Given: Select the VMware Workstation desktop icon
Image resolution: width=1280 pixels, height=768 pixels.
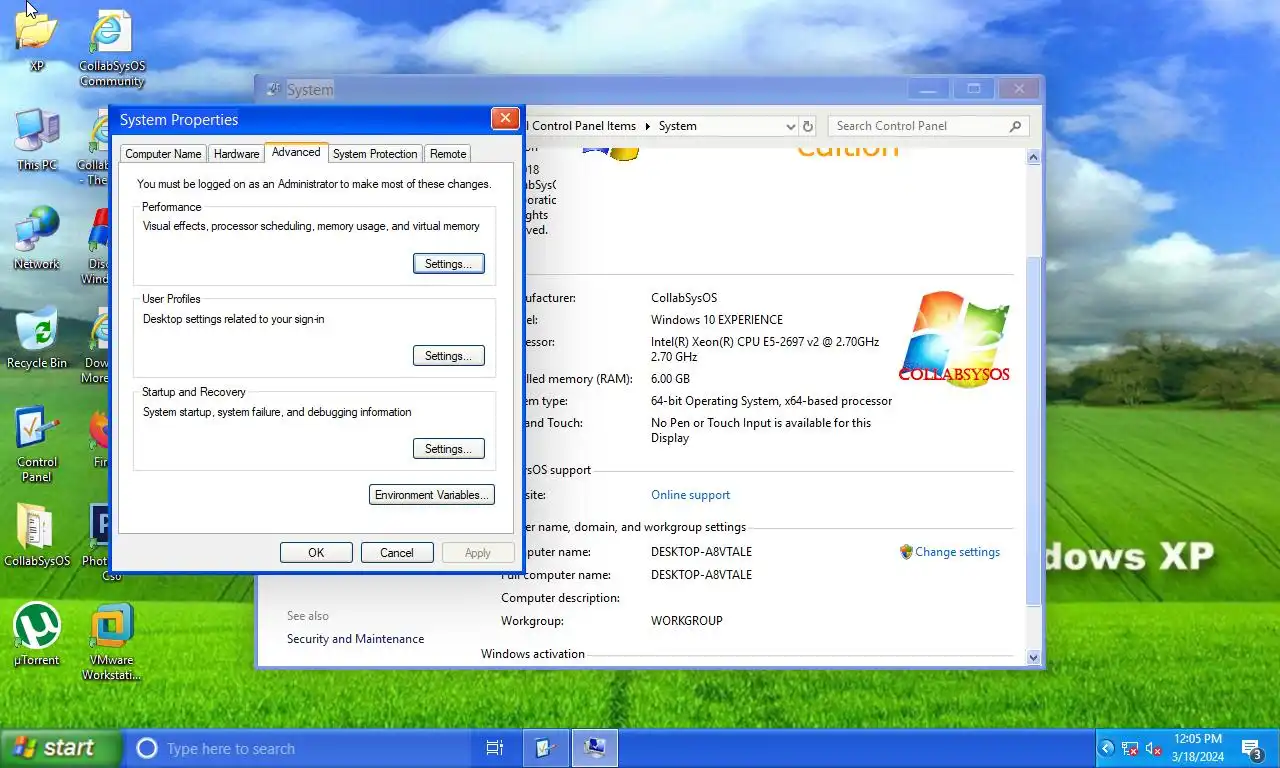Looking at the screenshot, I should point(111,641).
